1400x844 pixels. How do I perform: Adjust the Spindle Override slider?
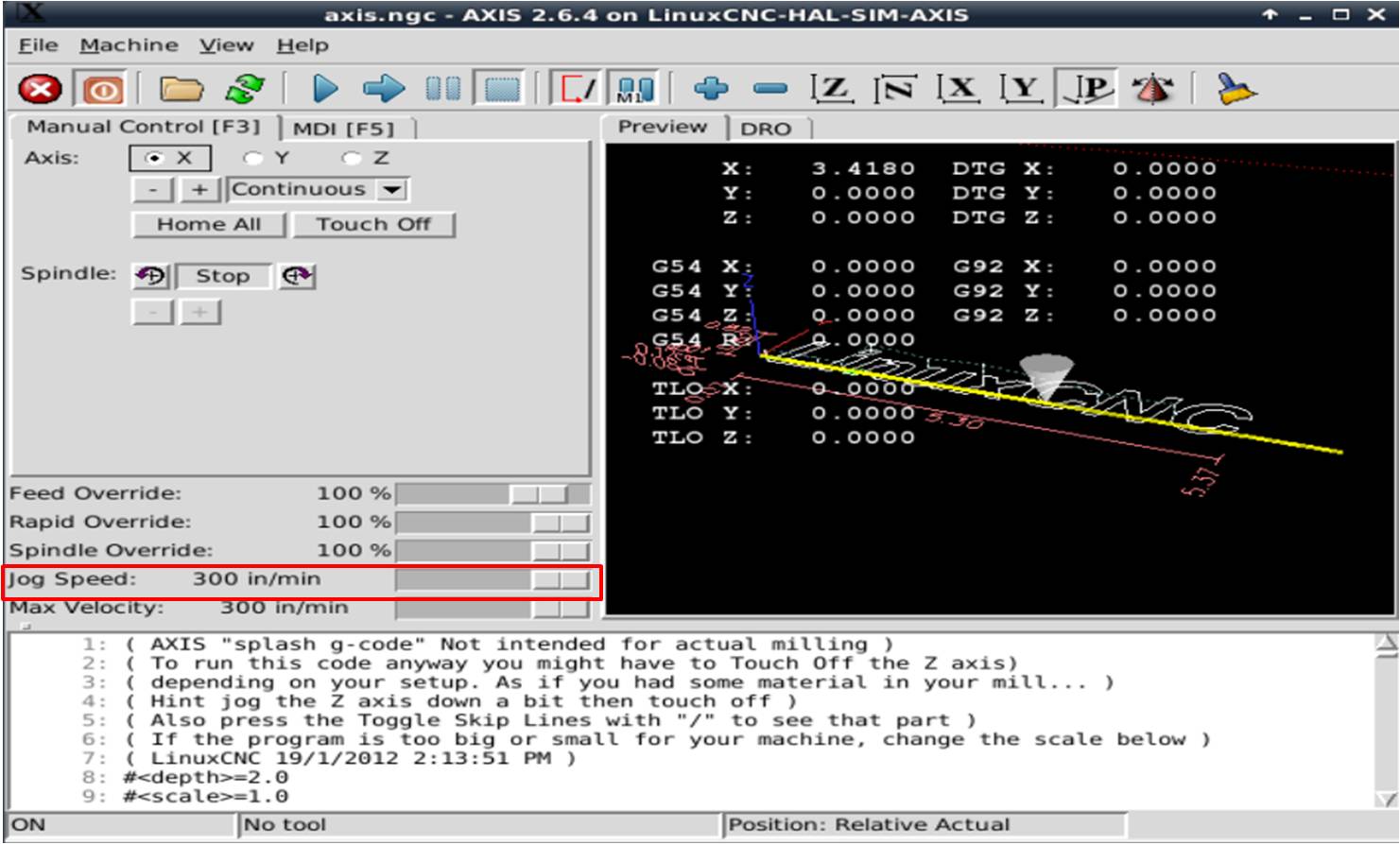[493, 551]
